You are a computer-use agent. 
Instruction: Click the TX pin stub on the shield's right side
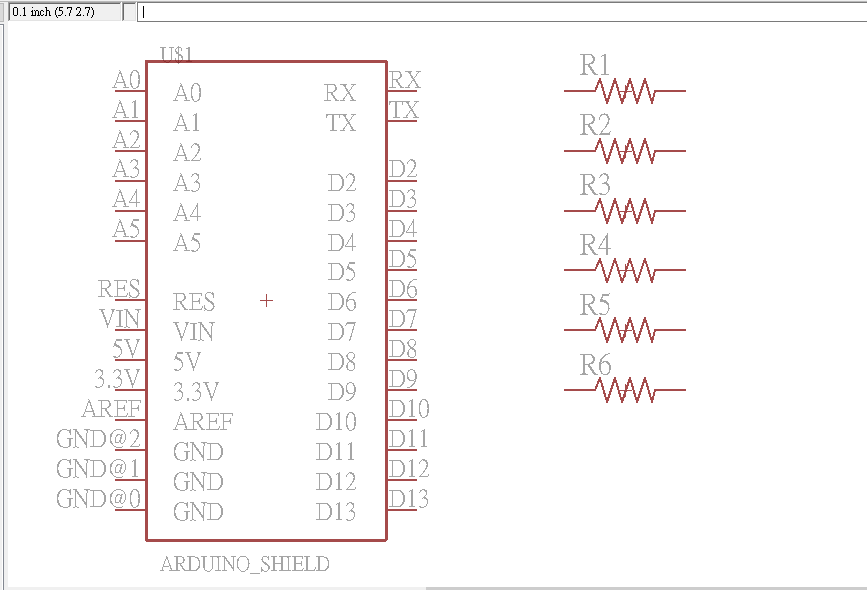[x=402, y=121]
